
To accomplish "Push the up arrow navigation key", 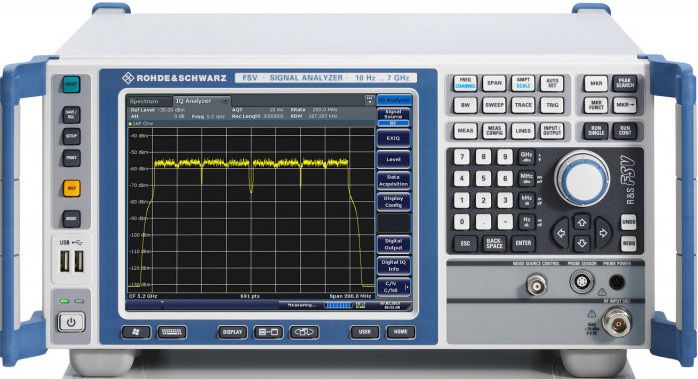I will [x=582, y=222].
